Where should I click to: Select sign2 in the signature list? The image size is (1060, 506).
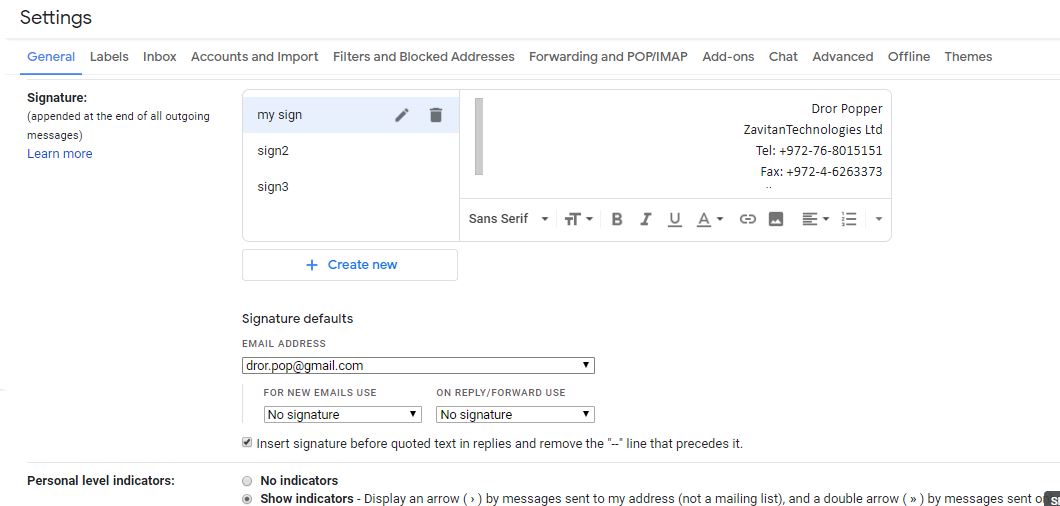click(273, 151)
